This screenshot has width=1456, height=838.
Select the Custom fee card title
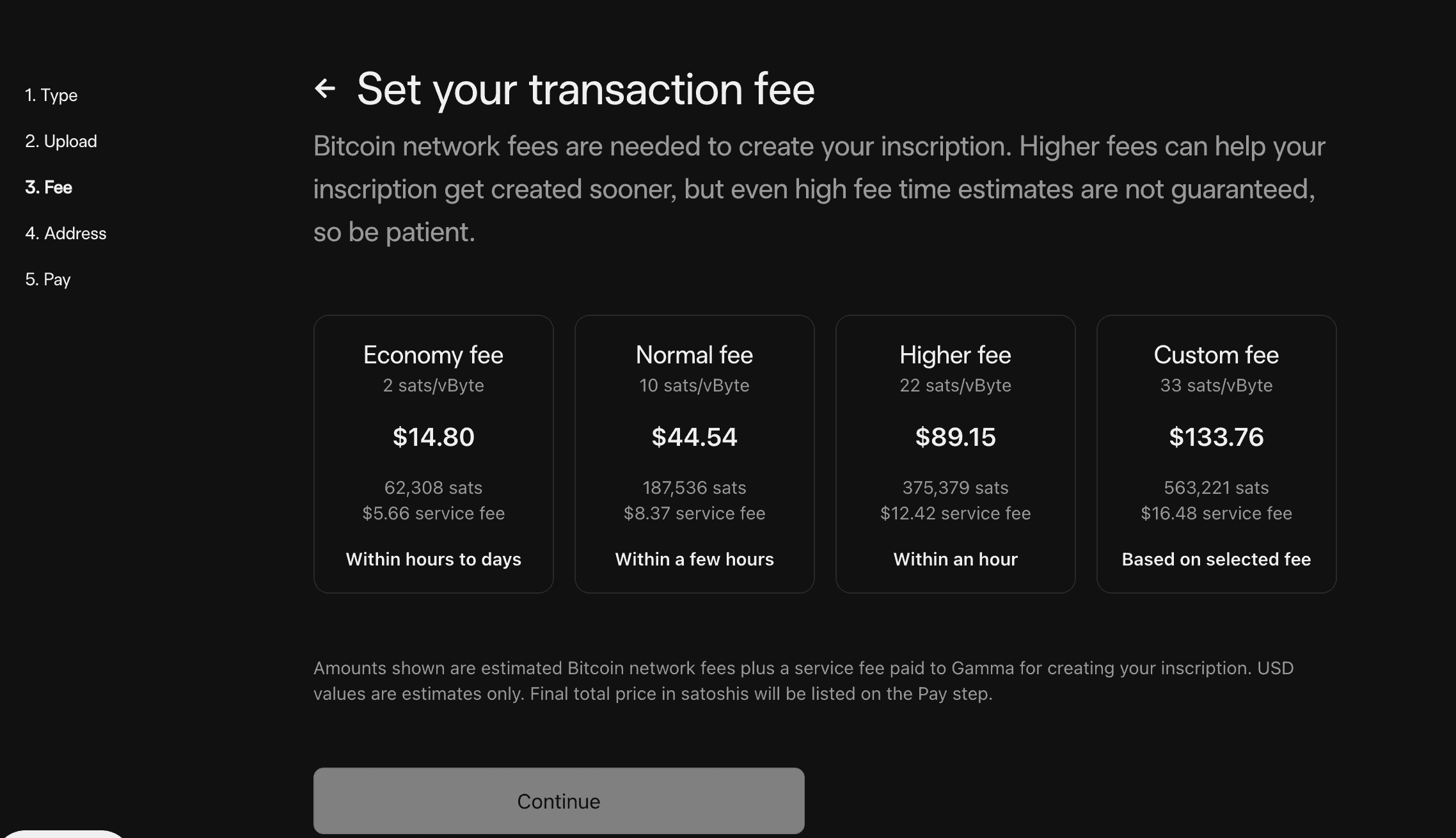tap(1216, 355)
